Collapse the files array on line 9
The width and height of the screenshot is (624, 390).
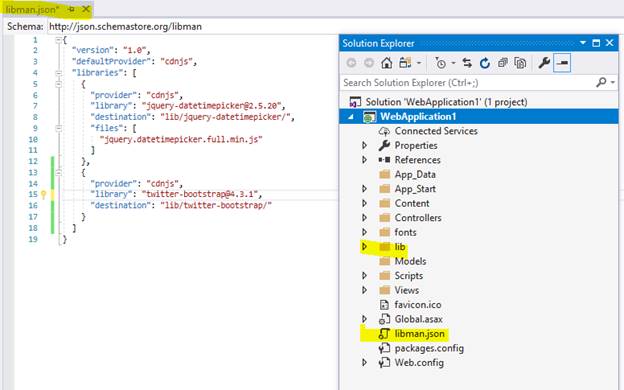(x=58, y=128)
